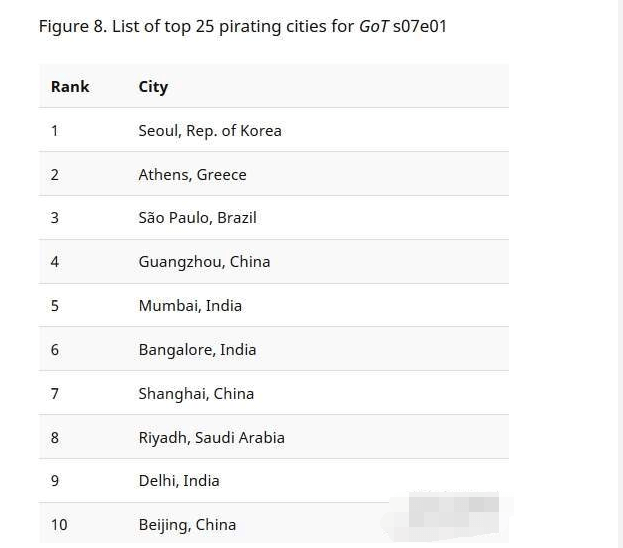Select Seoul, Rep. of Korea cell
The image size is (623, 548).
click(x=210, y=131)
